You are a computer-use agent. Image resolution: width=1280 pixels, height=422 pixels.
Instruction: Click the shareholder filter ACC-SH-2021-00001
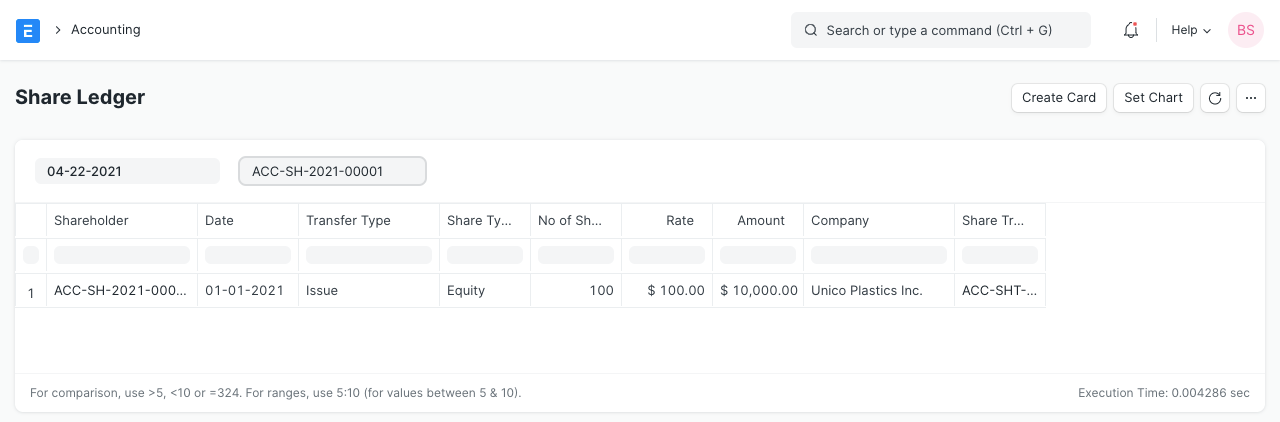[x=332, y=171]
